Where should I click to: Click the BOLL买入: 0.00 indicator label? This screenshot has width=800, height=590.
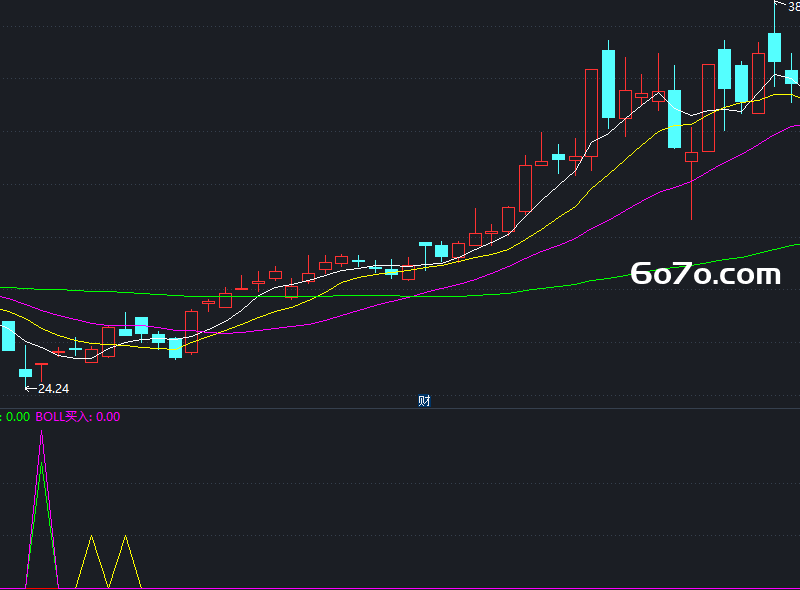(x=78, y=416)
